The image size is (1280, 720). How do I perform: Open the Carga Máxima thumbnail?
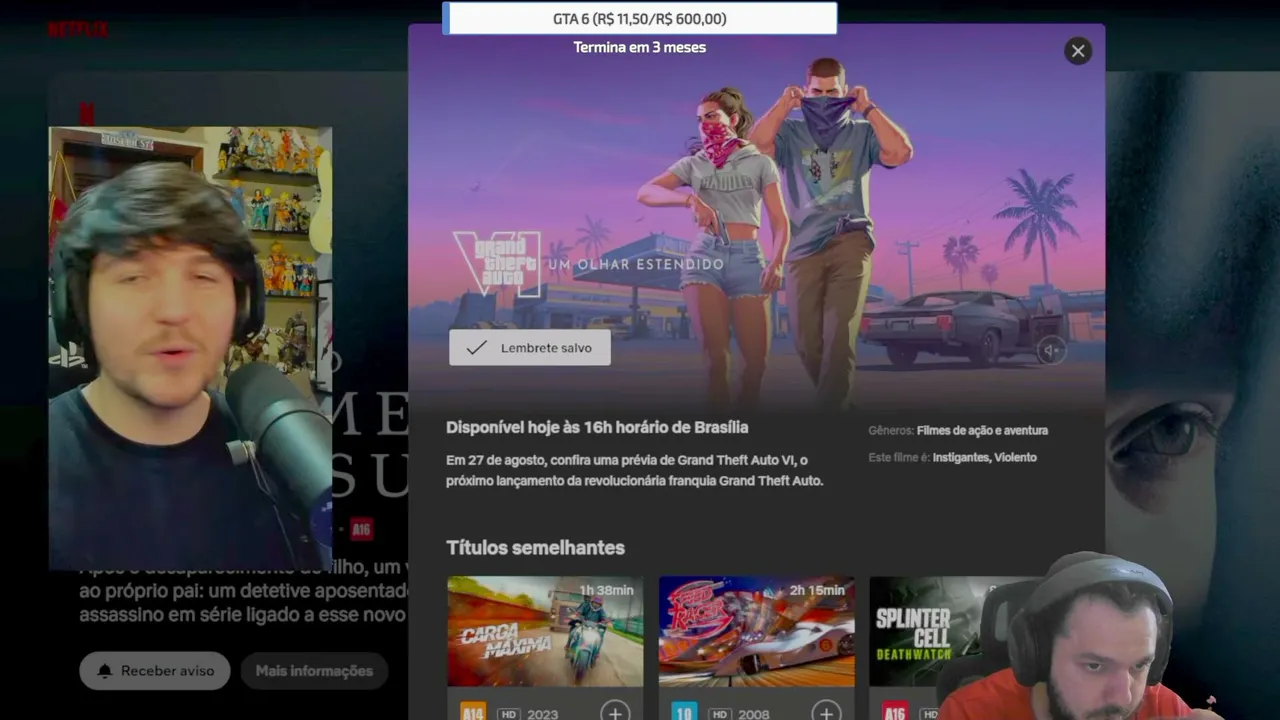(x=545, y=631)
